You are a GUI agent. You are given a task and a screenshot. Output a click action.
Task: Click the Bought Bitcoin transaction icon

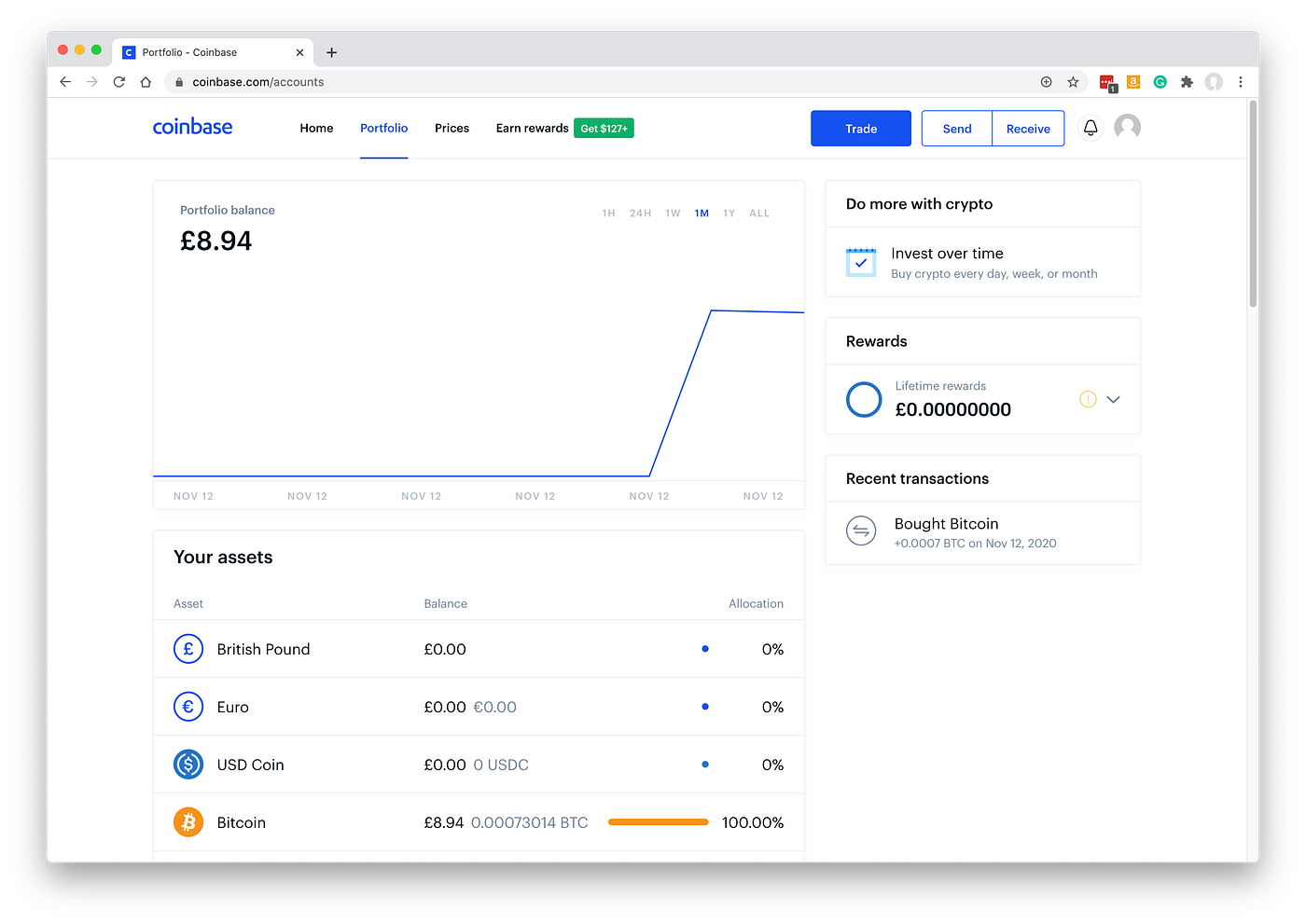pyautogui.click(x=861, y=531)
